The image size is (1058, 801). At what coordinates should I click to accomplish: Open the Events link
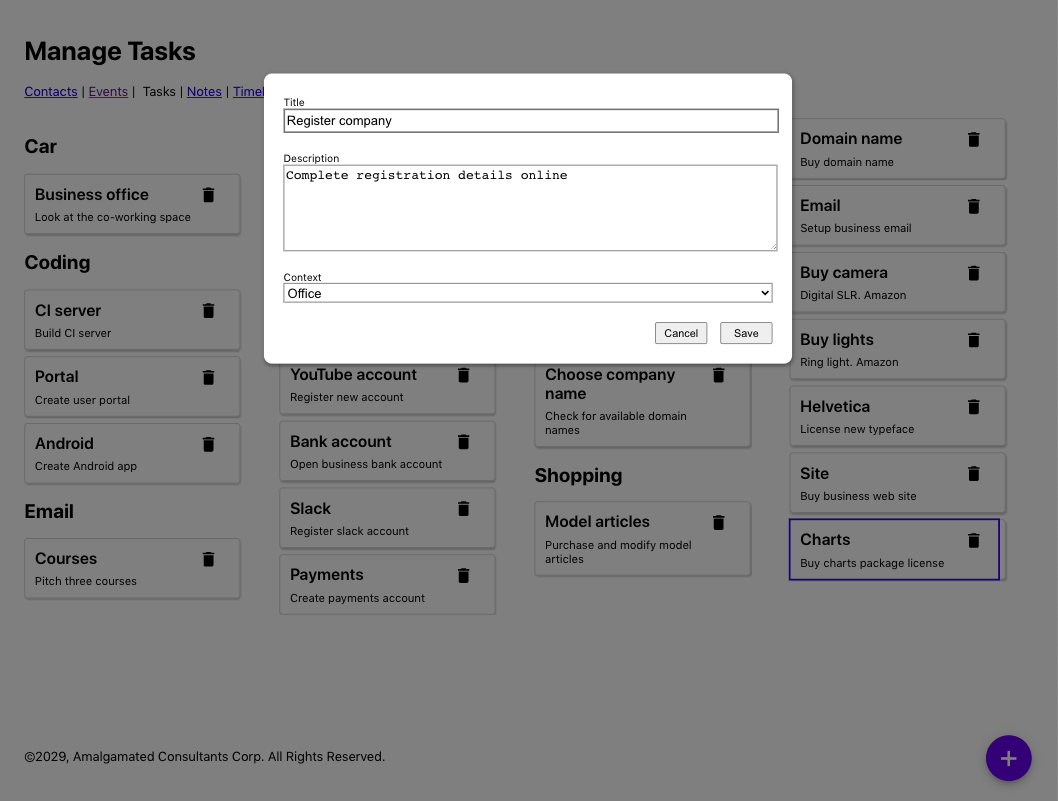[108, 92]
